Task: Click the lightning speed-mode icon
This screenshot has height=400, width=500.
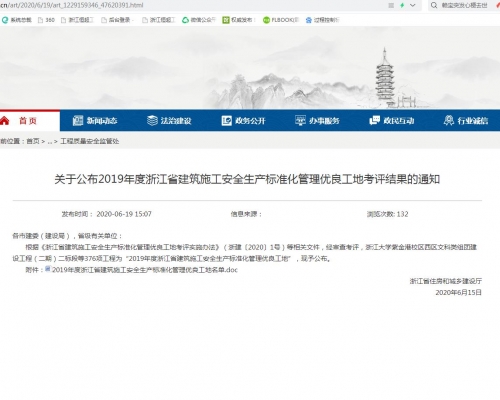Action: [x=402, y=5]
